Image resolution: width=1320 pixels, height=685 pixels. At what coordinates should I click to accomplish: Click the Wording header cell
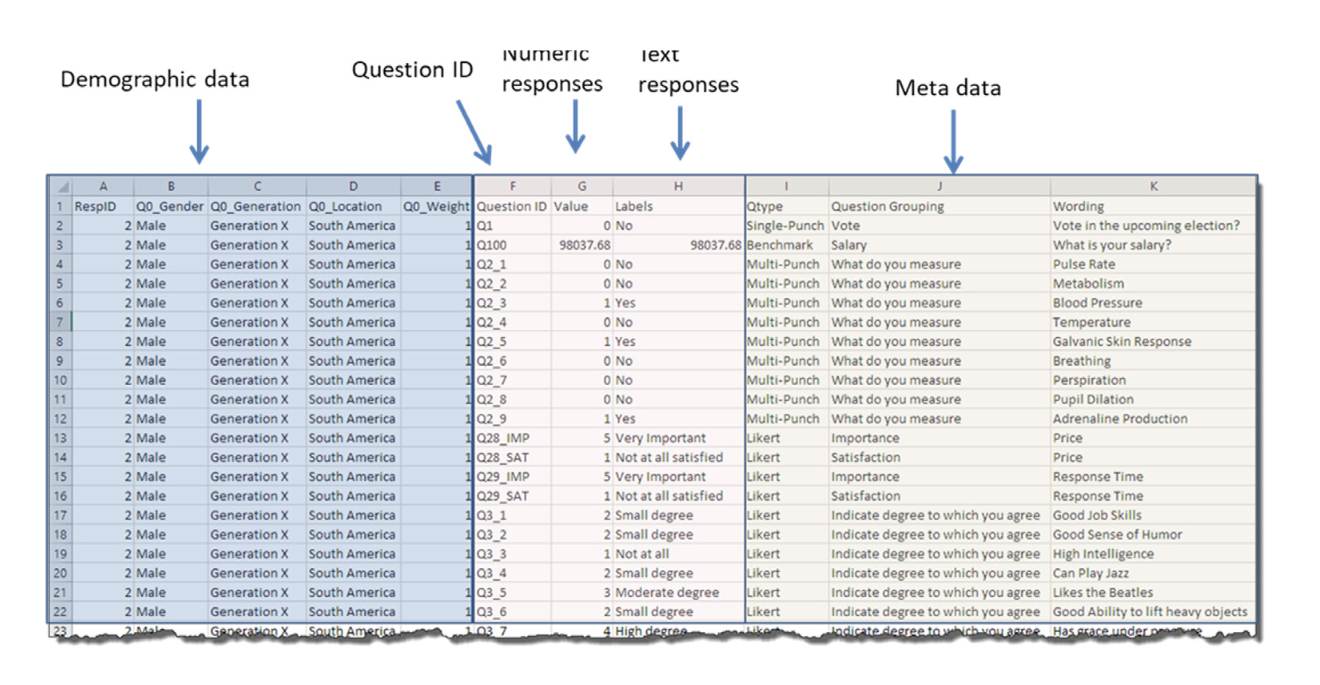point(1153,206)
